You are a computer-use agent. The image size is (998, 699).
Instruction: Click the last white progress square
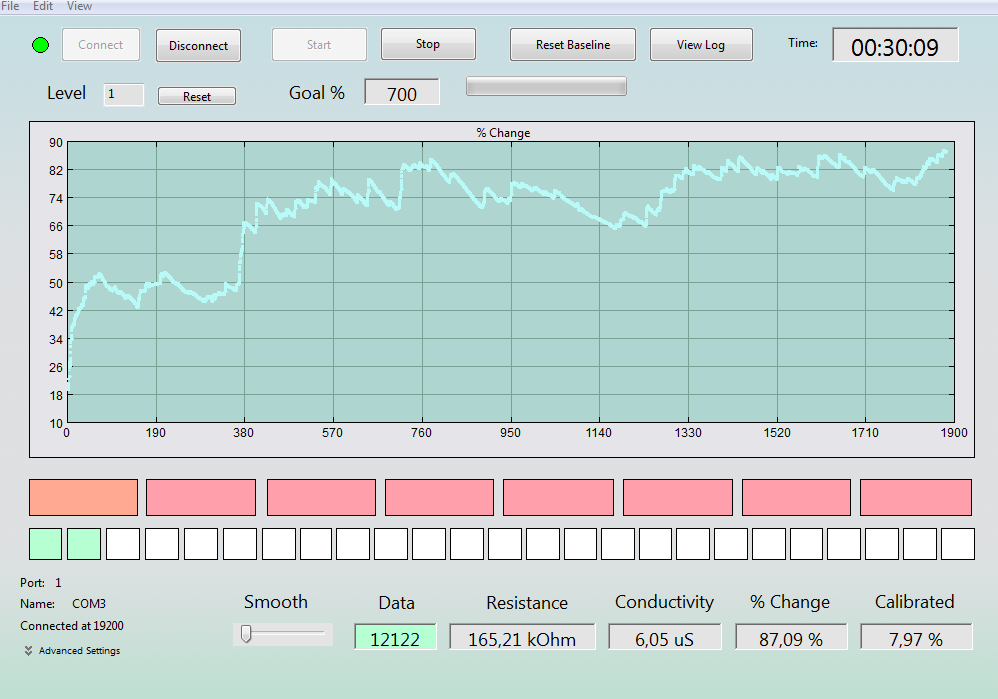(958, 544)
